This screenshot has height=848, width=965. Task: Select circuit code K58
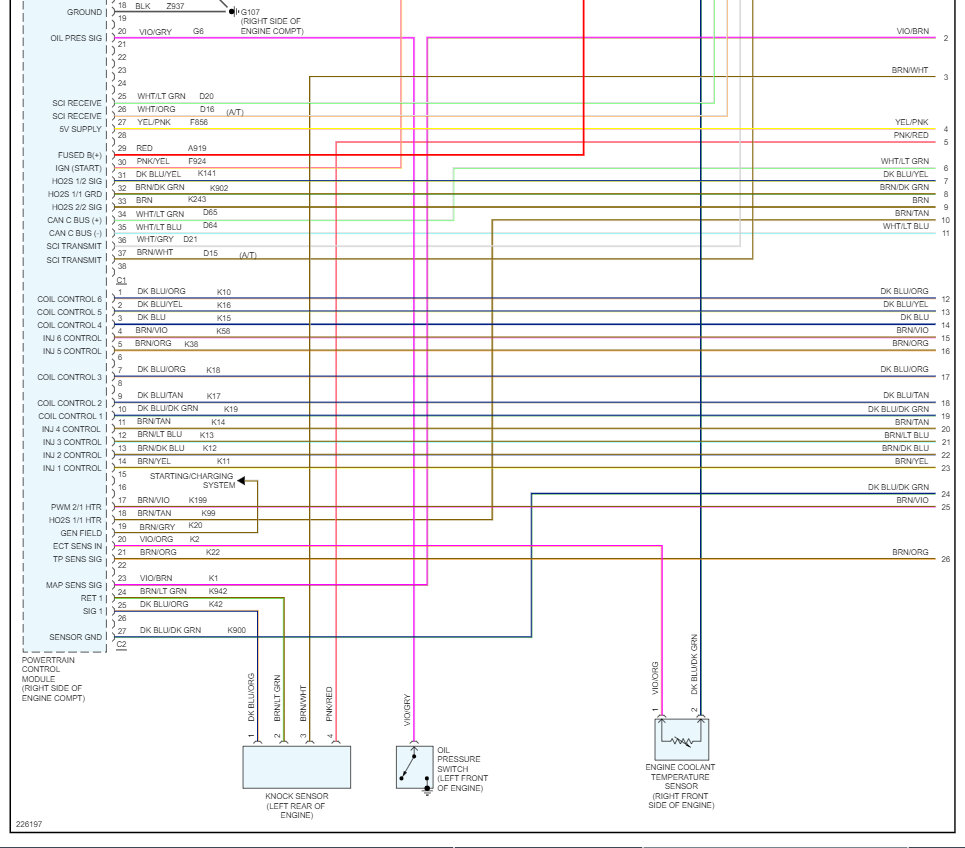pyautogui.click(x=223, y=331)
